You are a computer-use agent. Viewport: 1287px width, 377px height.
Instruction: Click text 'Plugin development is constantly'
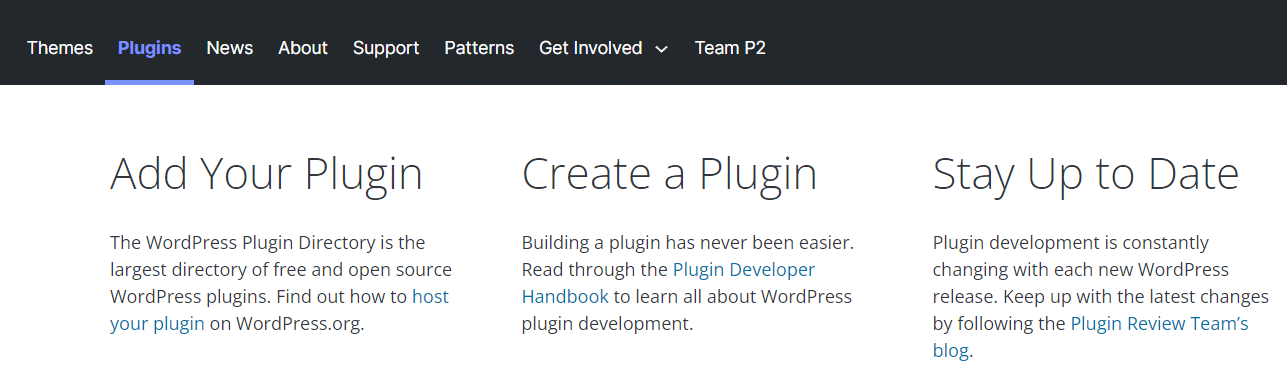[1071, 242]
